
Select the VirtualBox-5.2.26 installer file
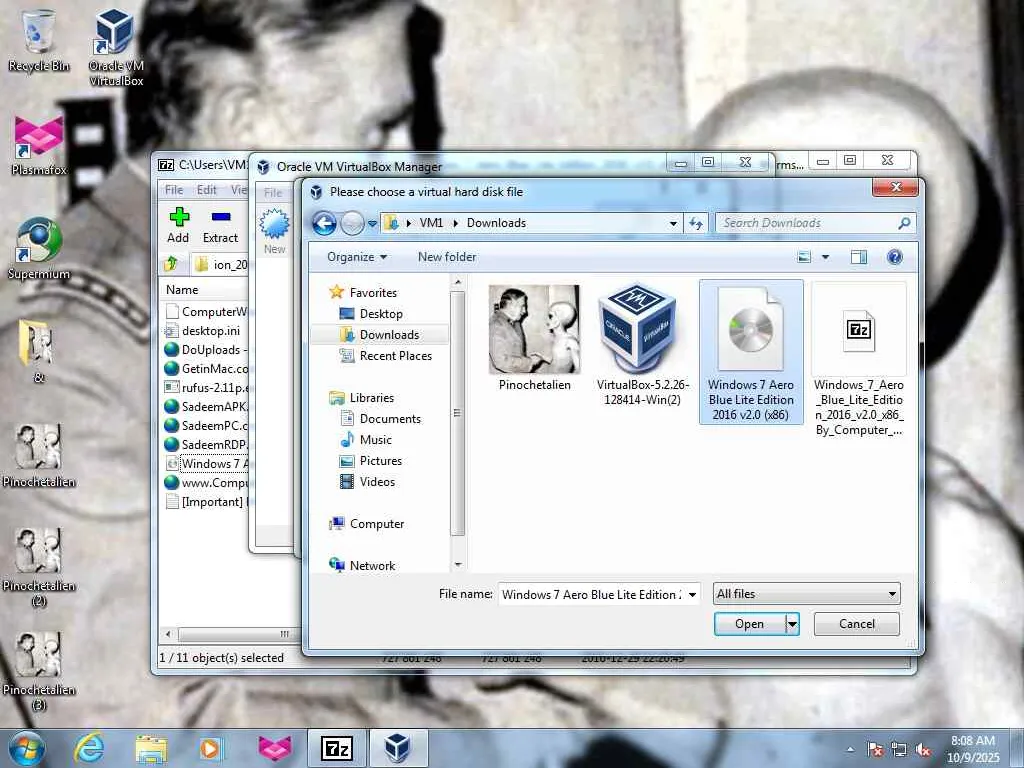(x=642, y=344)
